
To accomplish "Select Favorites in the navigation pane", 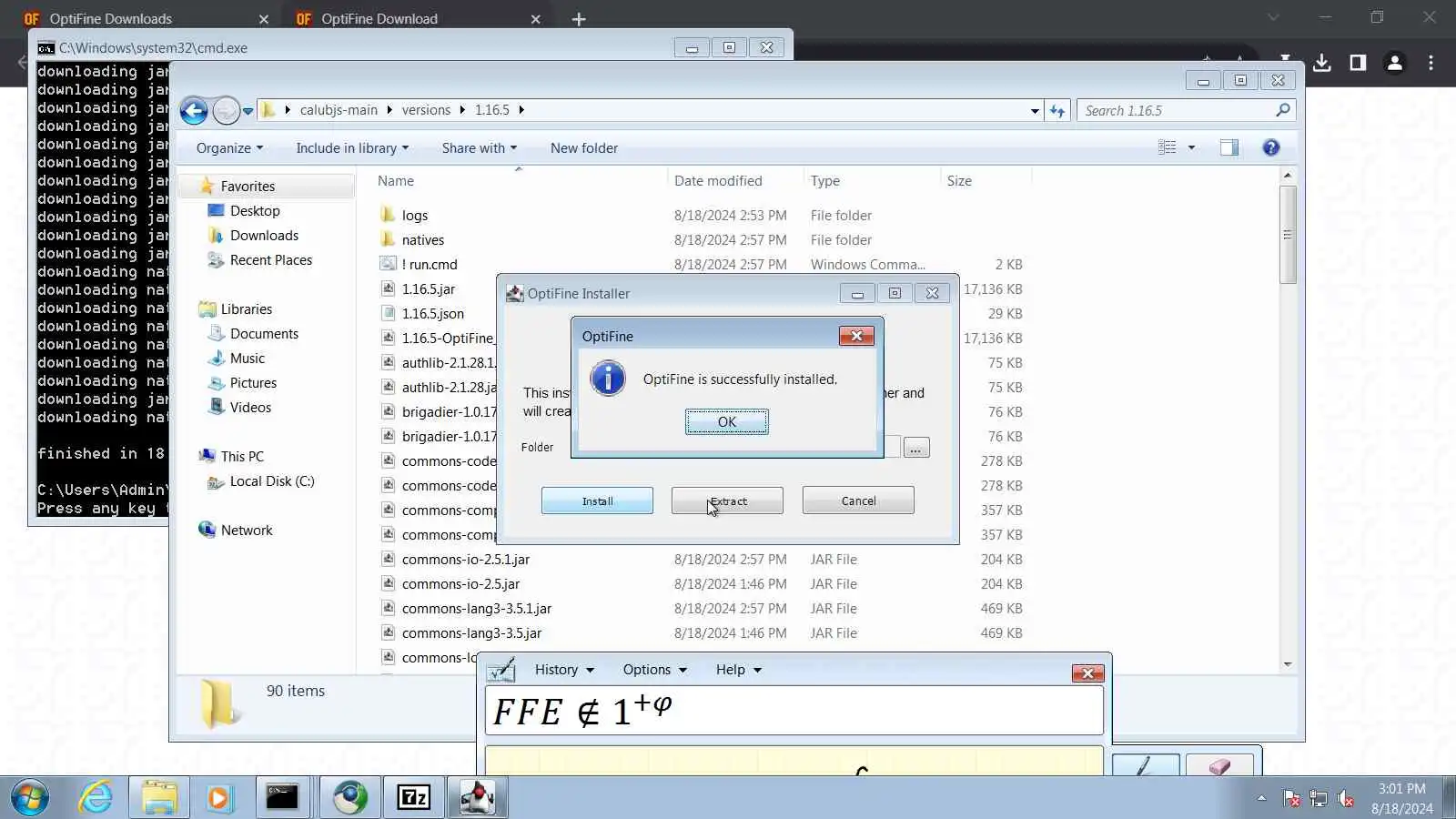I will pos(248,186).
